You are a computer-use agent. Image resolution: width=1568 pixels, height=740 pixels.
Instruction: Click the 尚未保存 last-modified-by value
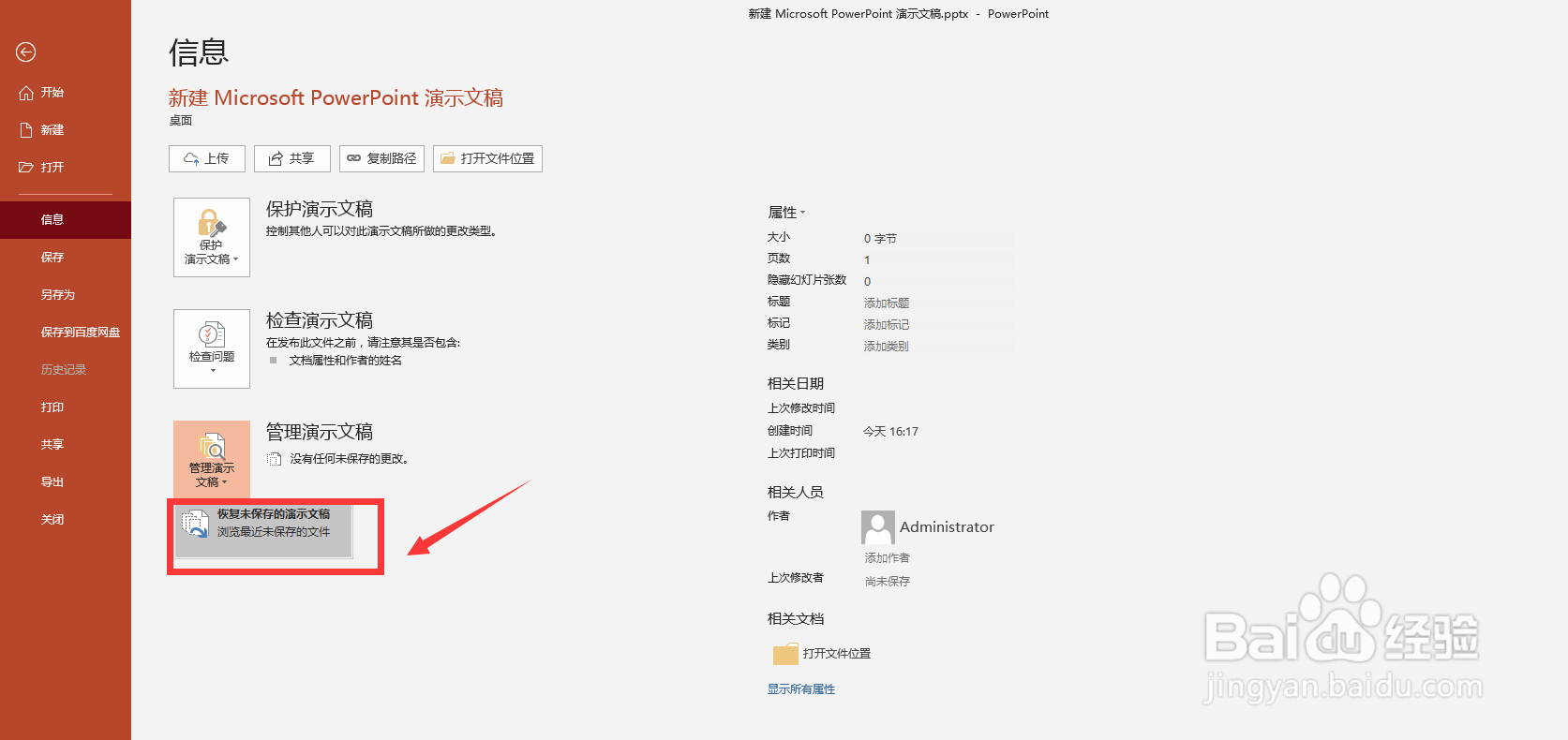coord(887,582)
